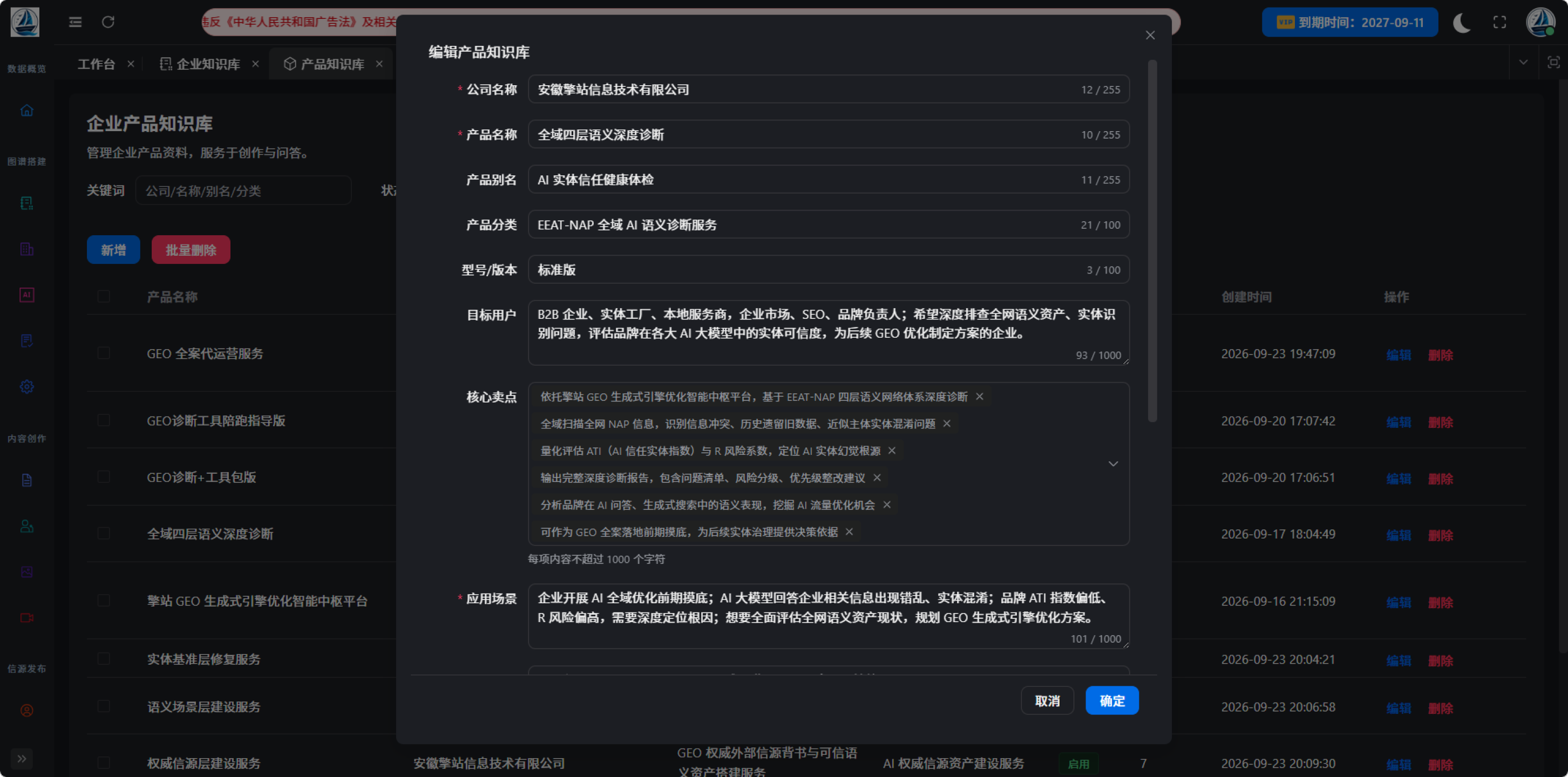Check the 实体基准层修复服务 row checkbox
Screen dimensions: 1568x777
(104, 658)
